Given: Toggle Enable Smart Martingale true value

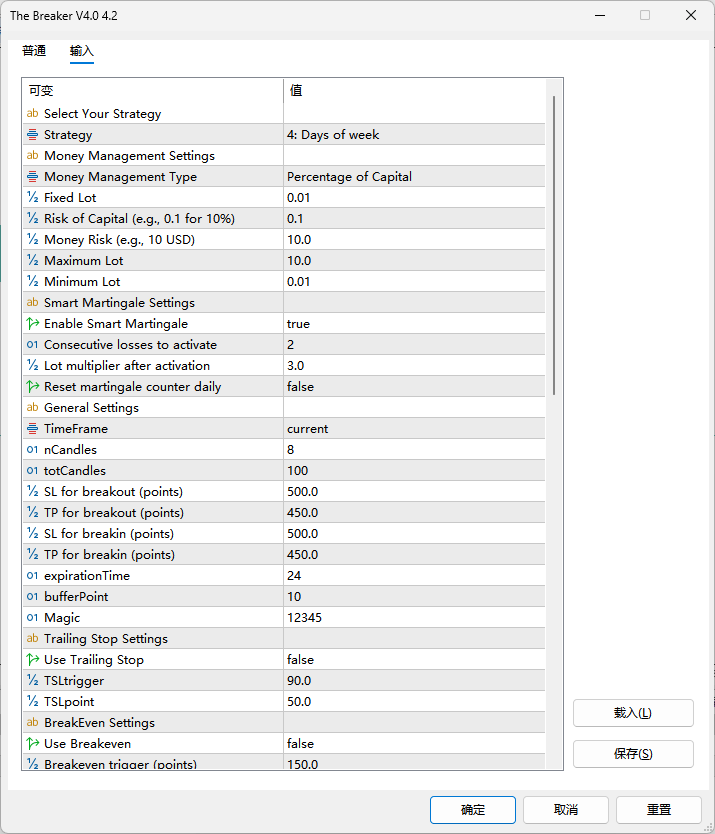Looking at the screenshot, I should coord(414,324).
